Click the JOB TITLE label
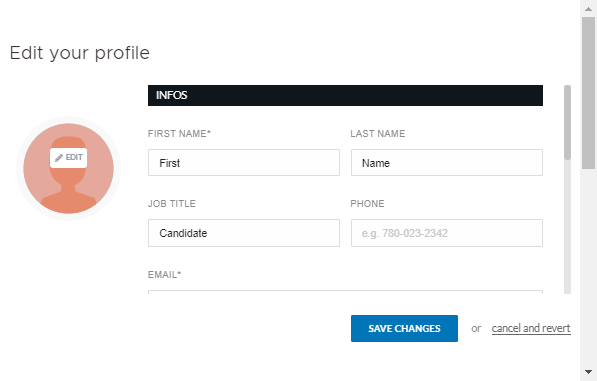This screenshot has width=597, height=381. click(x=172, y=204)
